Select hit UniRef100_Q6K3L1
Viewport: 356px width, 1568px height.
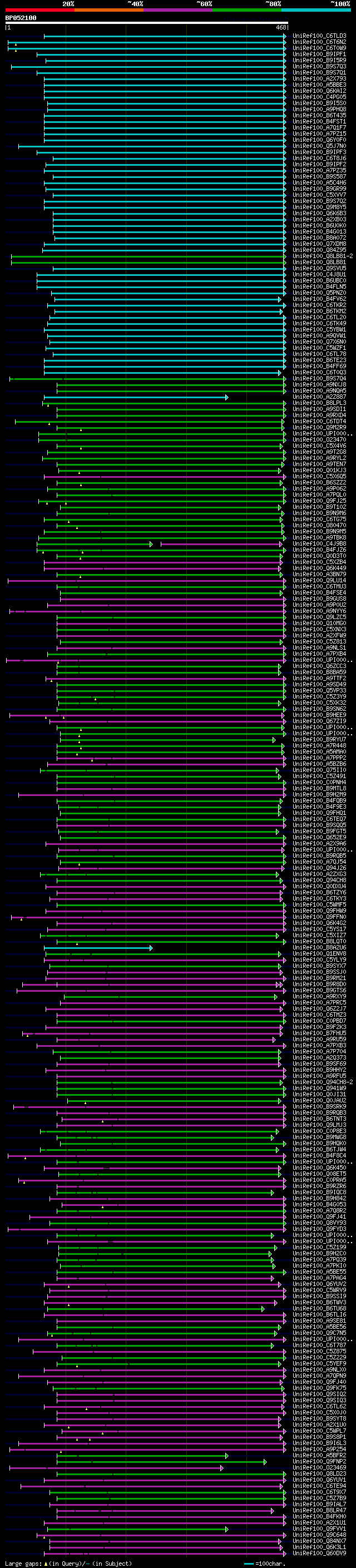tap(319, 1547)
